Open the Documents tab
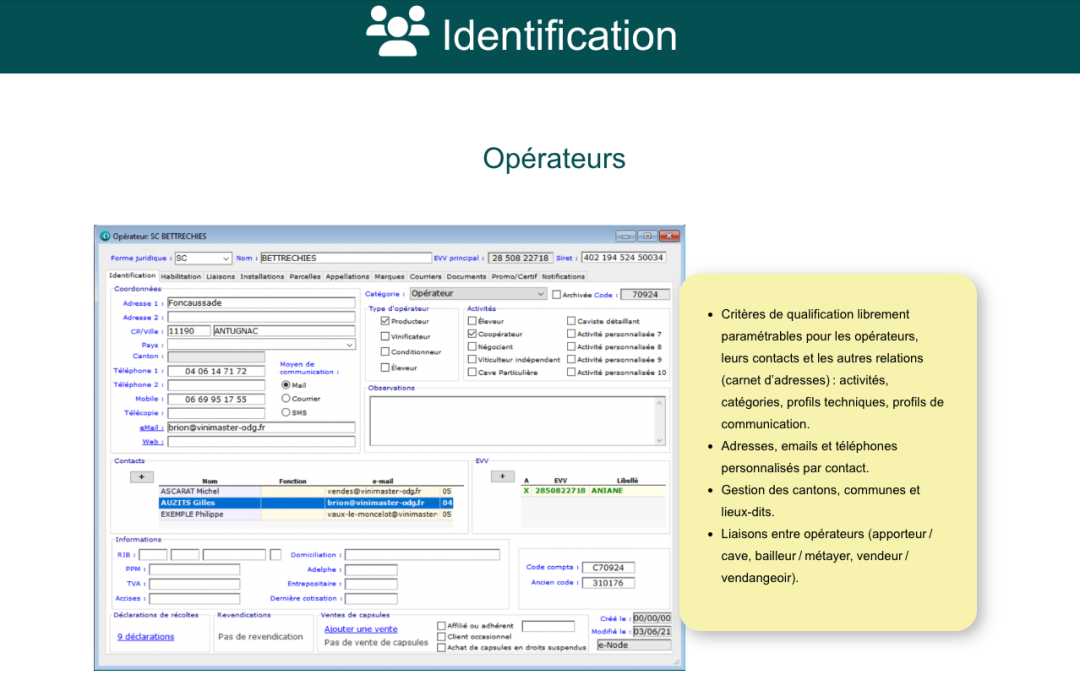Screen dimensions: 1080x675 click(466, 276)
